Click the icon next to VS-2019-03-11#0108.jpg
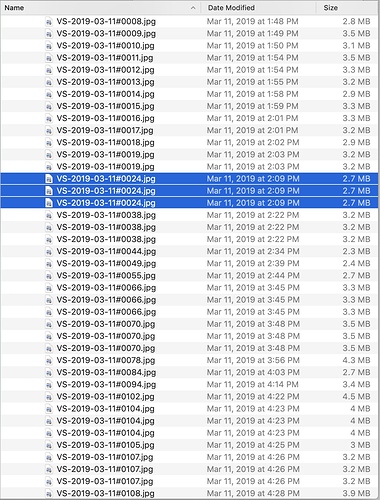The image size is (380, 500). [x=49, y=493]
